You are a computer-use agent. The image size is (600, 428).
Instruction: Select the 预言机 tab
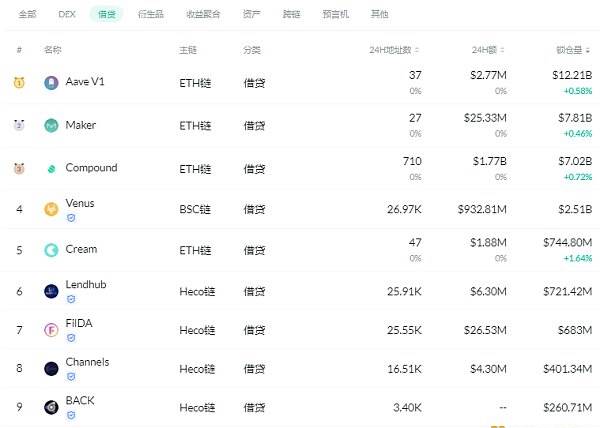click(336, 15)
